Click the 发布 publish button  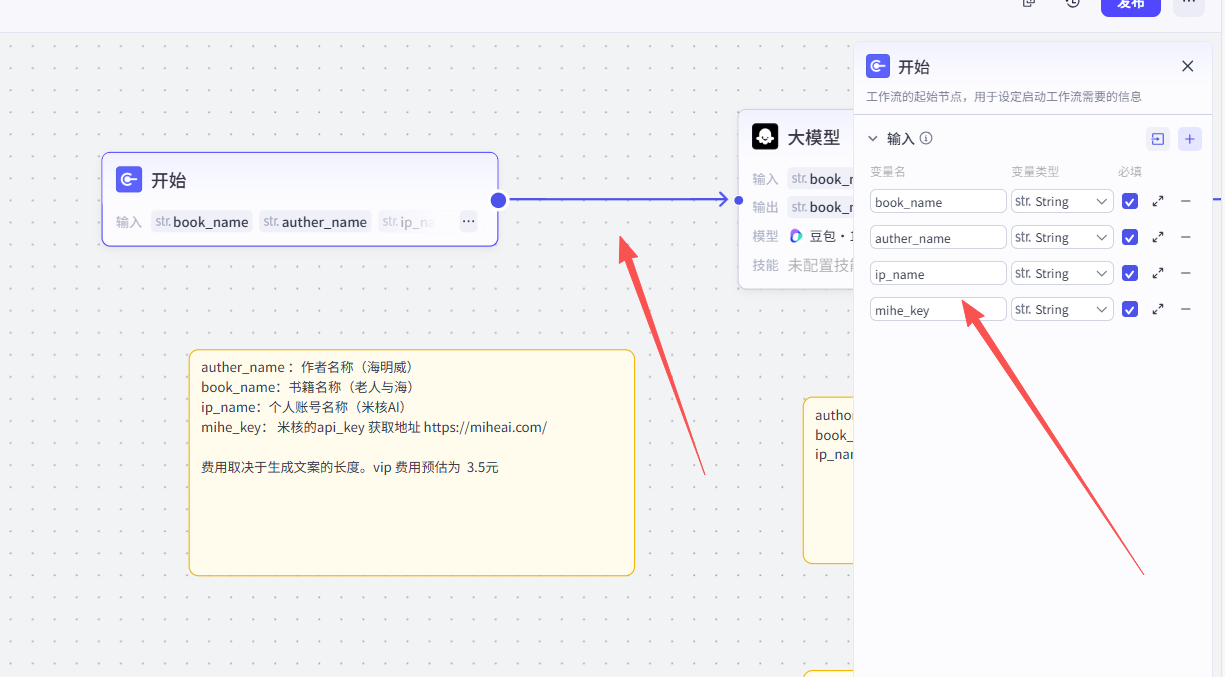coord(1130,5)
